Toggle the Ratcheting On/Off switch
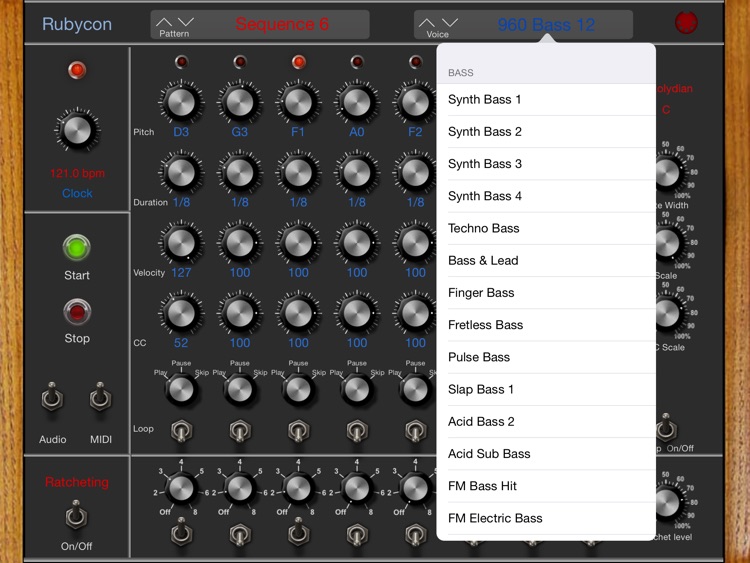Screen dimensions: 750x563 [x=76, y=516]
